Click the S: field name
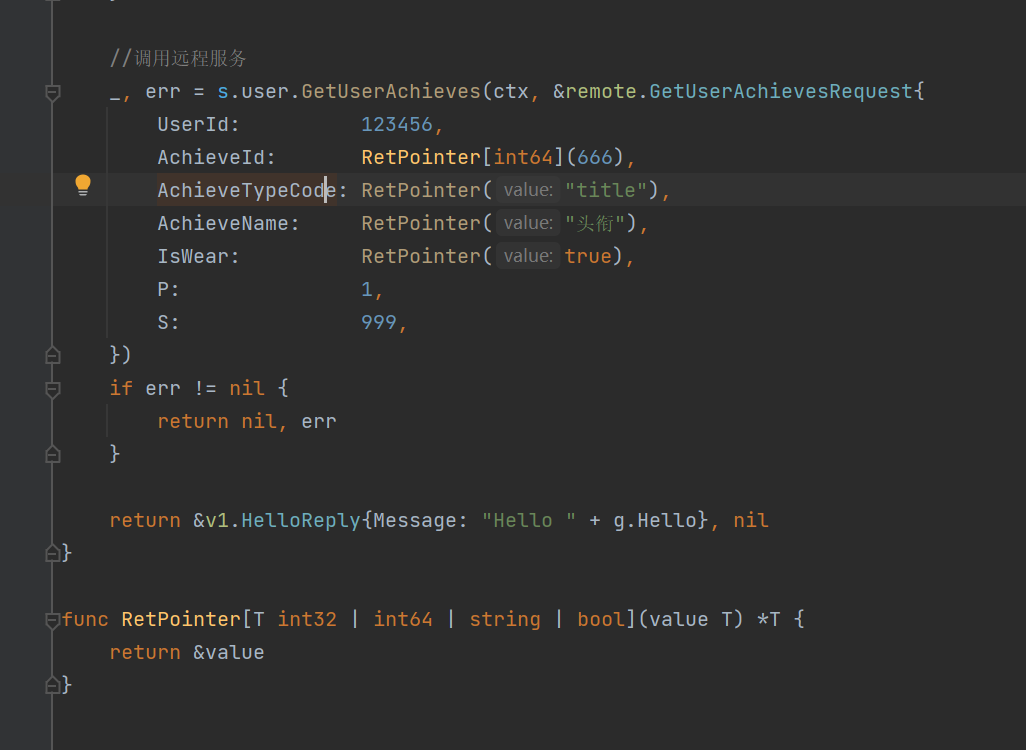The width and height of the screenshot is (1026, 750). (168, 322)
